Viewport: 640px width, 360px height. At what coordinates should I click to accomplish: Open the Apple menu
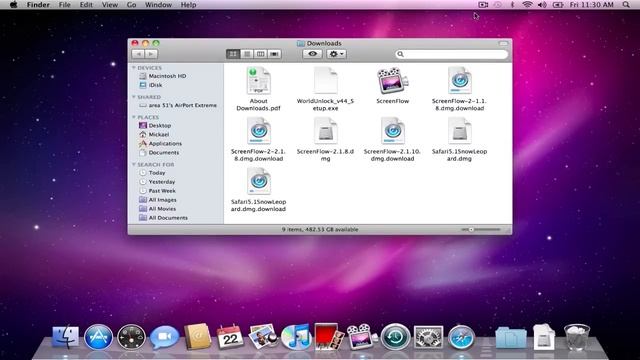coord(13,5)
